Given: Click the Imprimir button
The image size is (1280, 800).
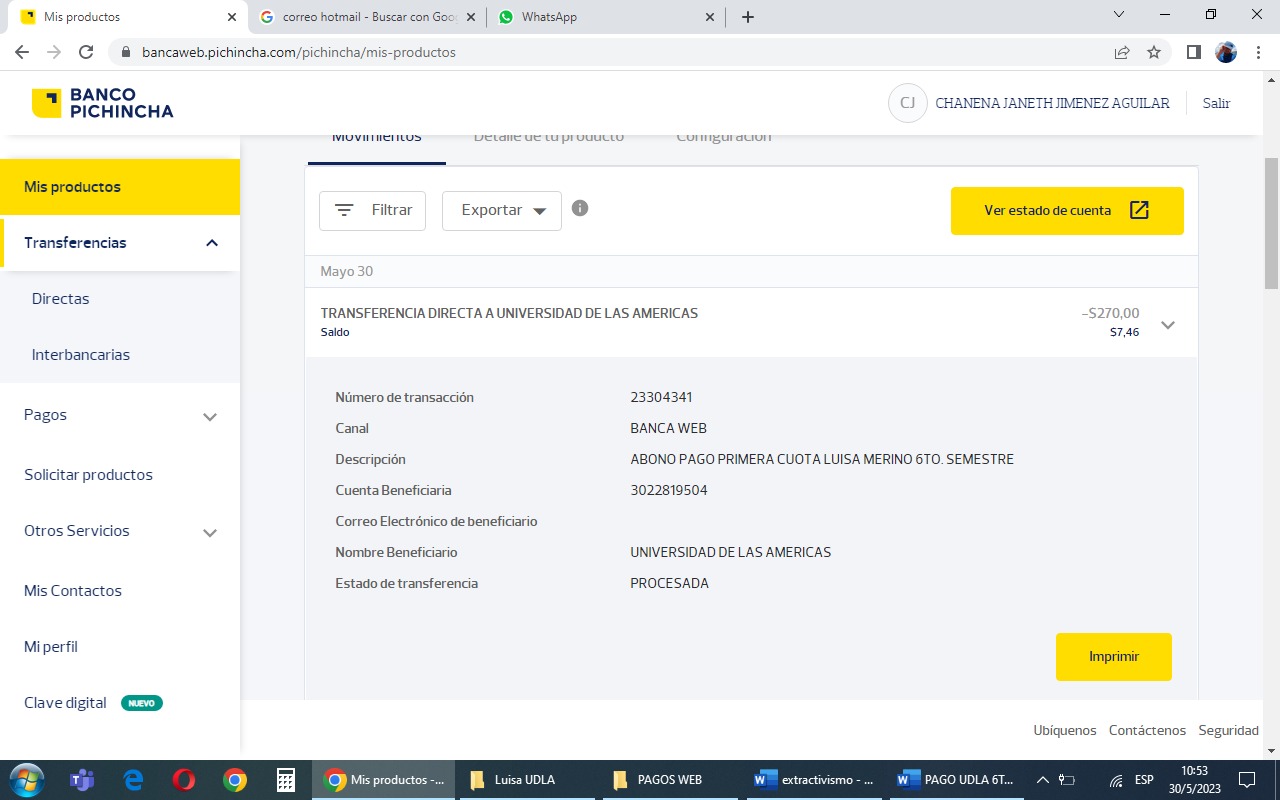Looking at the screenshot, I should coord(1113,657).
